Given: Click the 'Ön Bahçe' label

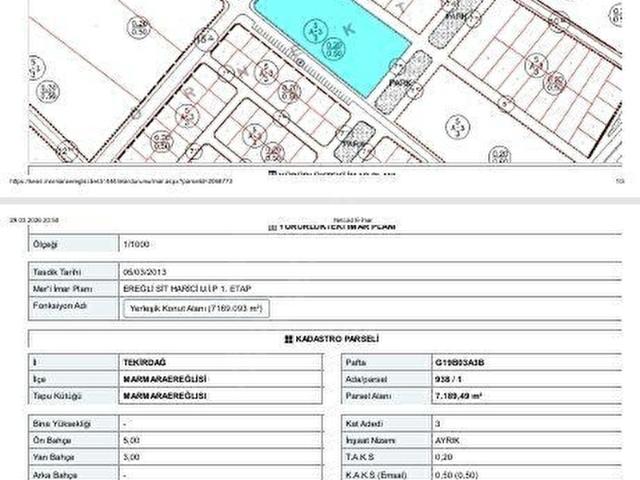Looking at the screenshot, I should click(52, 440).
